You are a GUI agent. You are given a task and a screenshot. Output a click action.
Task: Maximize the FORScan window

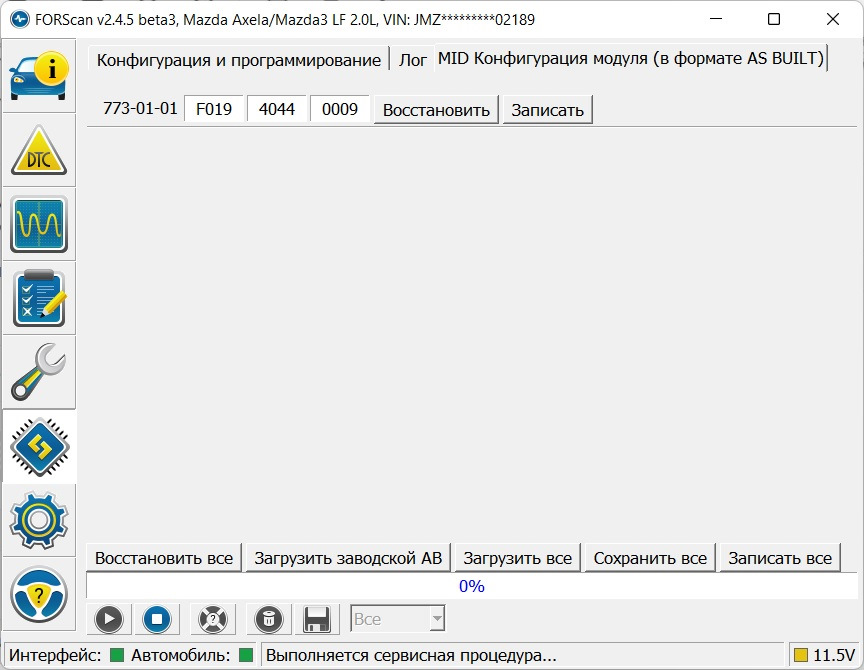coord(774,19)
